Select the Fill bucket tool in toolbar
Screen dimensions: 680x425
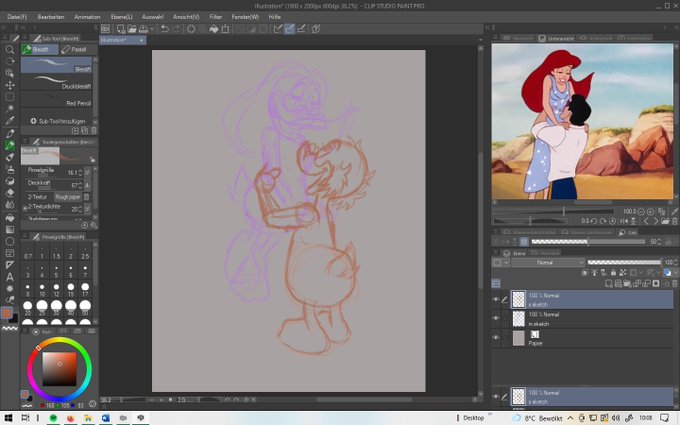(x=10, y=217)
